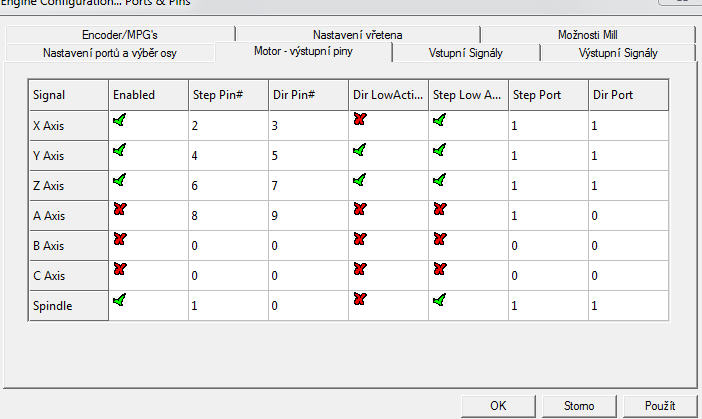This screenshot has width=702, height=419.
Task: Toggle B Axis Enabled red cross
Action: coord(120,239)
